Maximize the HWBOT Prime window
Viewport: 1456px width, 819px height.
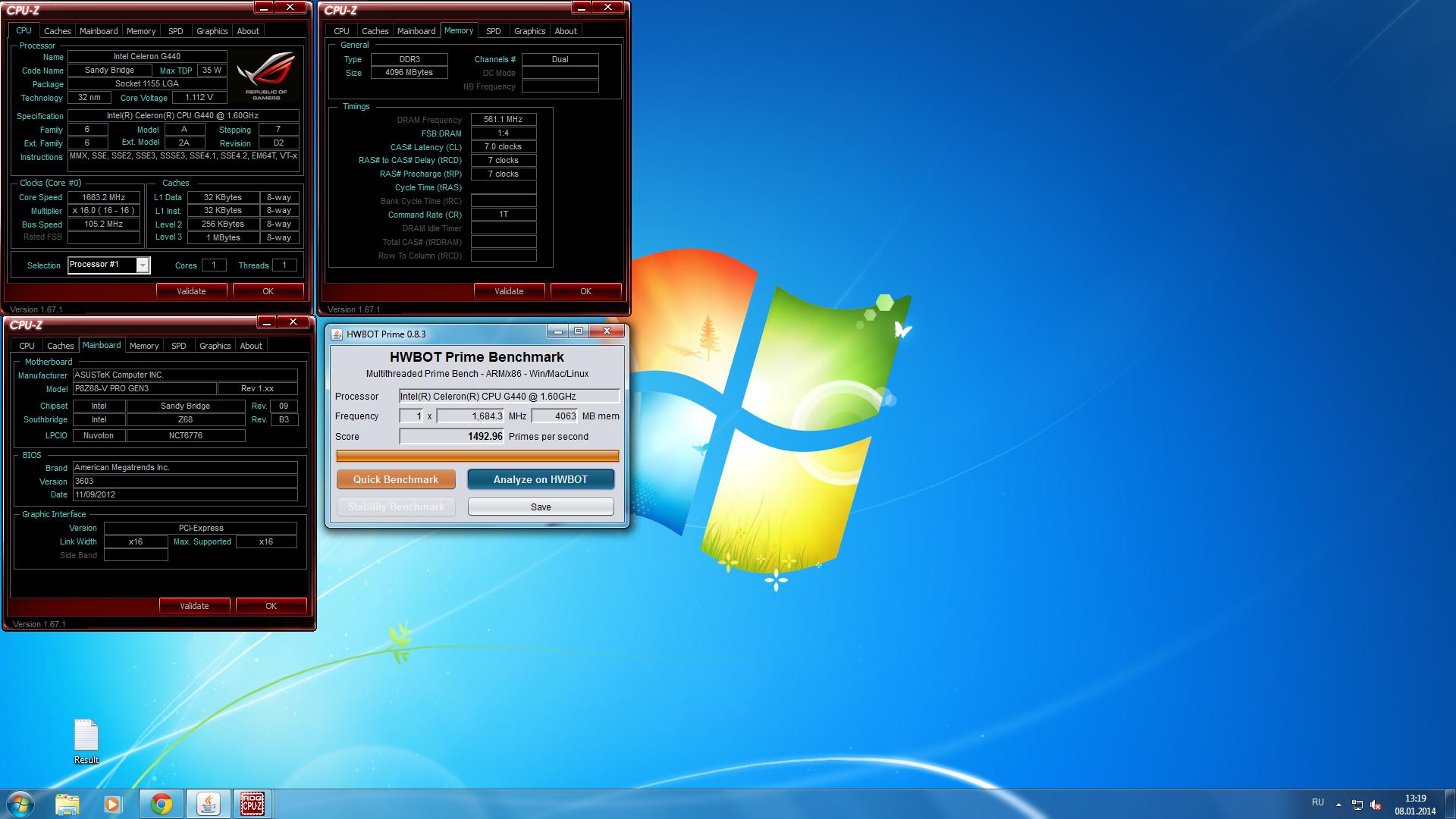click(579, 331)
